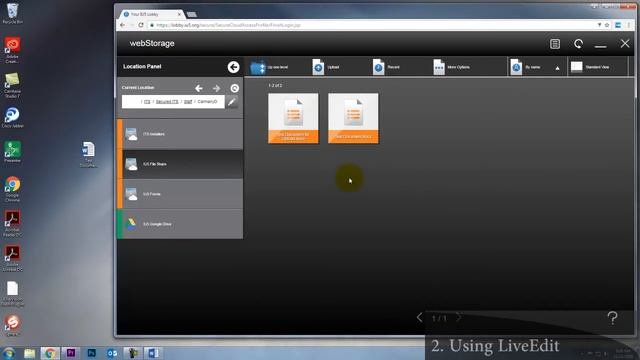Viewport: 640px width, 360px height.
Task: Open File Explorer from the taskbar
Action: pyautogui.click(x=29, y=353)
